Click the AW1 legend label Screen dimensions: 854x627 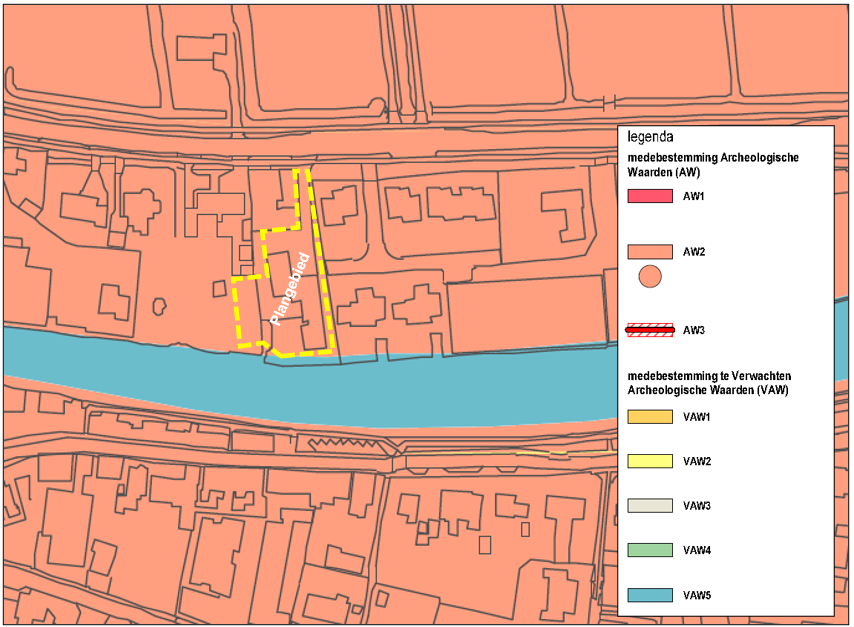[693, 196]
